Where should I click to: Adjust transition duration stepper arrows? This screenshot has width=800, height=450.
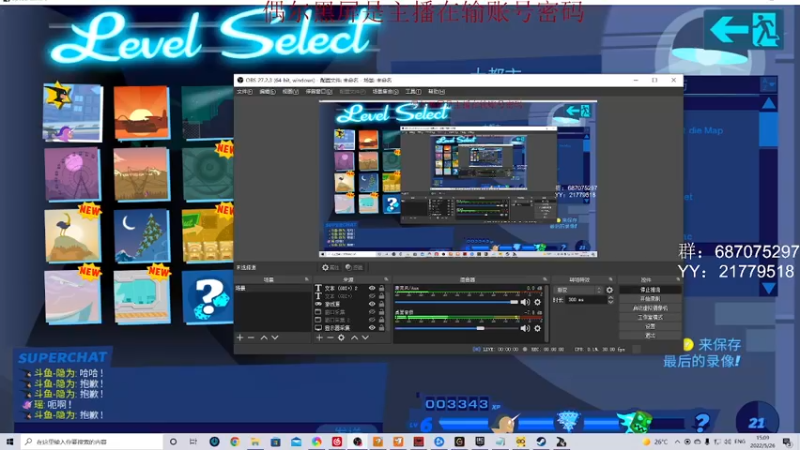click(611, 300)
